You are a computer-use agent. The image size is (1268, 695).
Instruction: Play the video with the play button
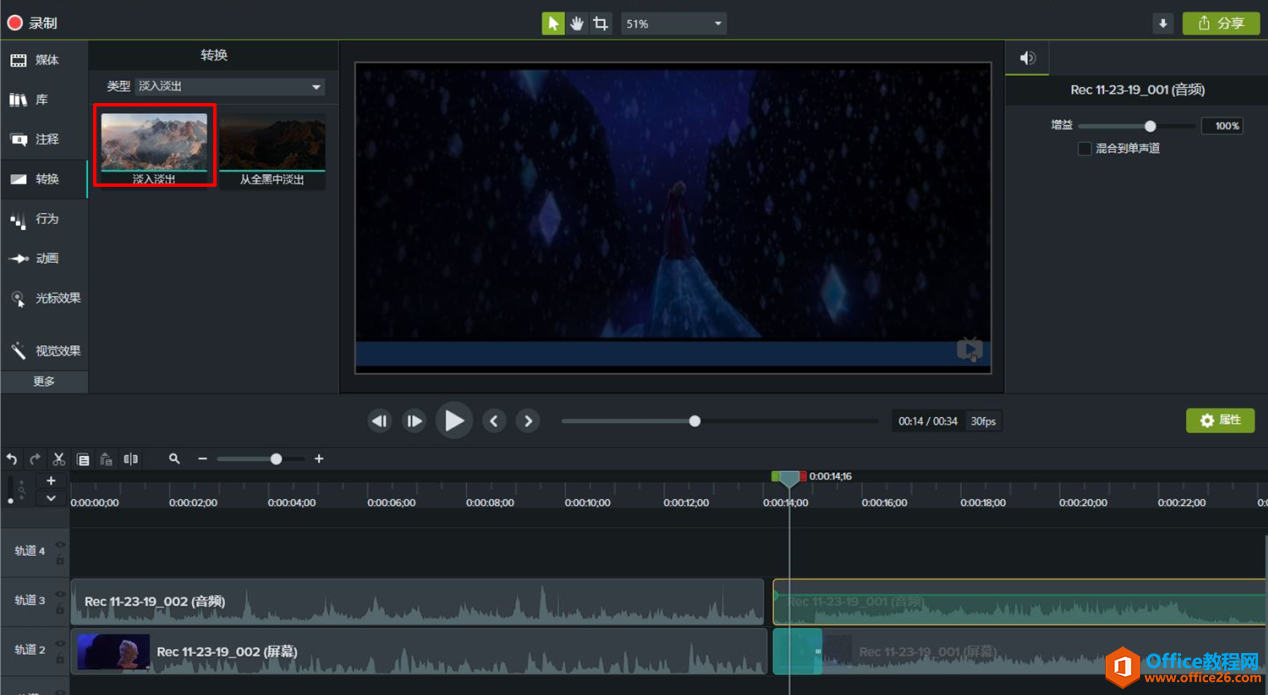[454, 421]
